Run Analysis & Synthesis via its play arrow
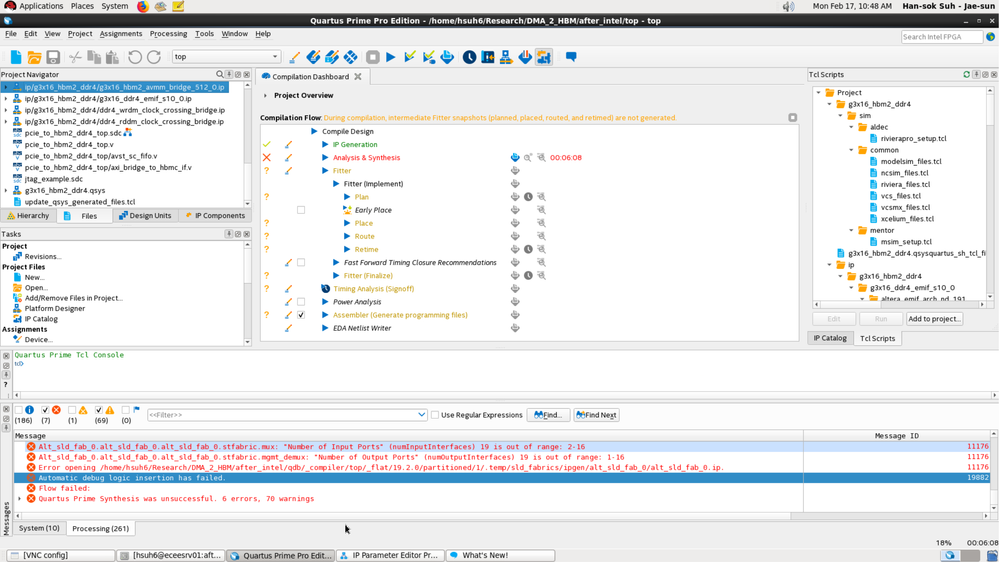The height and width of the screenshot is (562, 999). 325,158
